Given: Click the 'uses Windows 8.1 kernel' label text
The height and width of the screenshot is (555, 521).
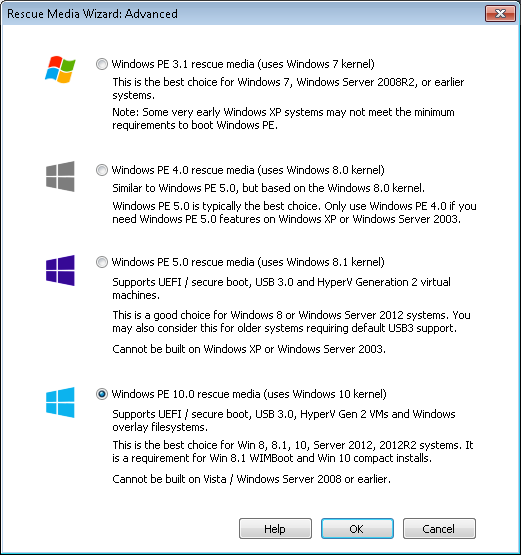Looking at the screenshot, I should pos(321,262).
